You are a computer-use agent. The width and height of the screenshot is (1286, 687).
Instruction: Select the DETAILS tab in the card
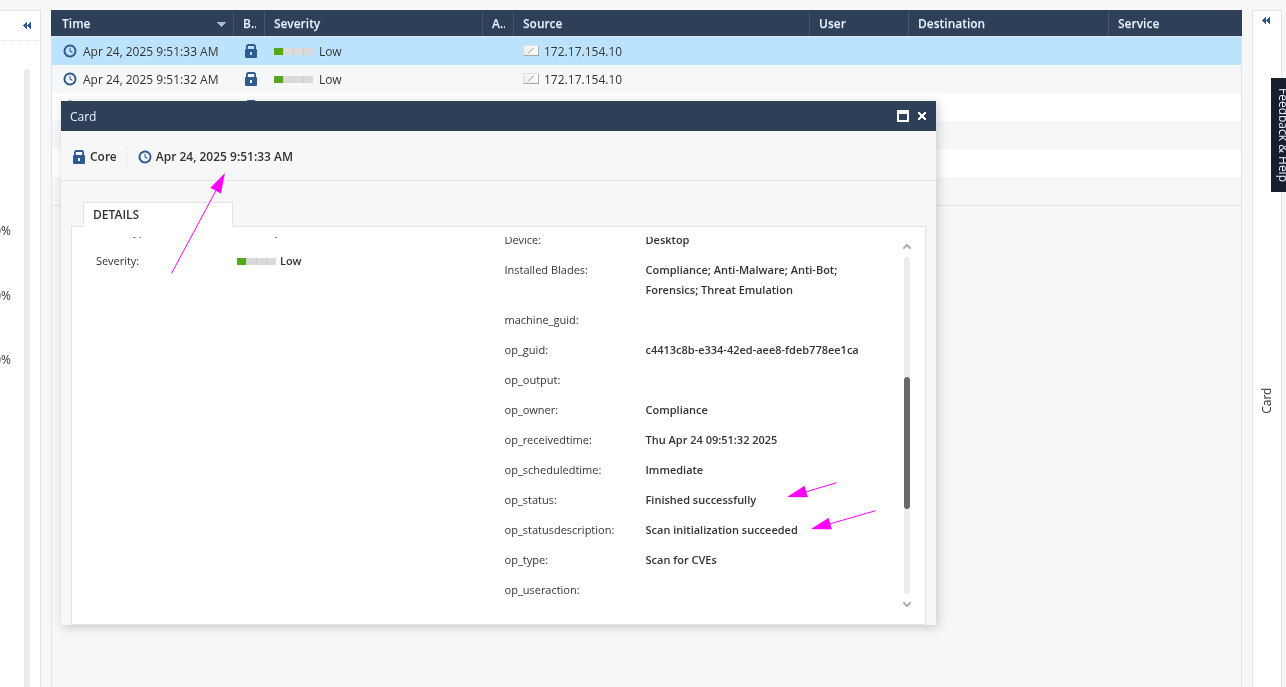[116, 215]
